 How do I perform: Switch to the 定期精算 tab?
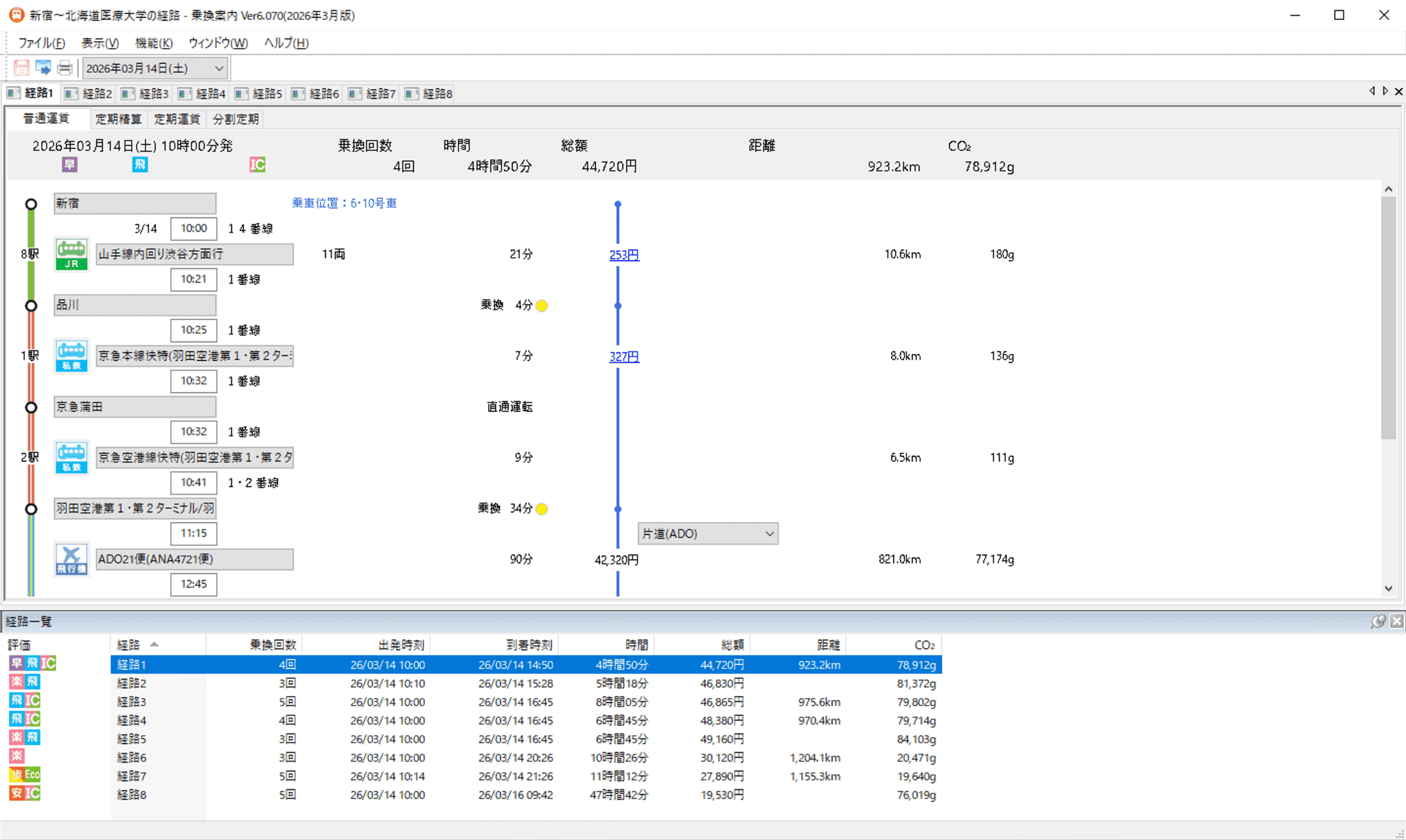(118, 119)
